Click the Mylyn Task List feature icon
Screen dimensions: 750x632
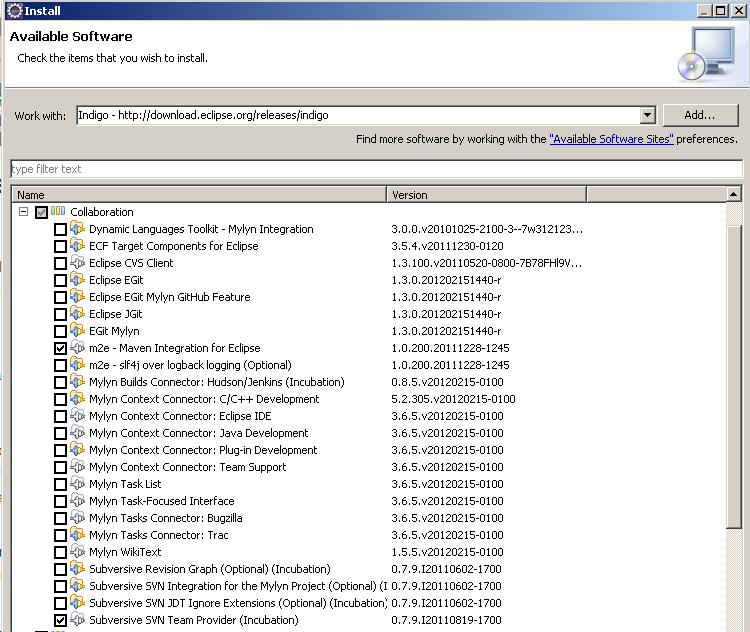(x=77, y=483)
